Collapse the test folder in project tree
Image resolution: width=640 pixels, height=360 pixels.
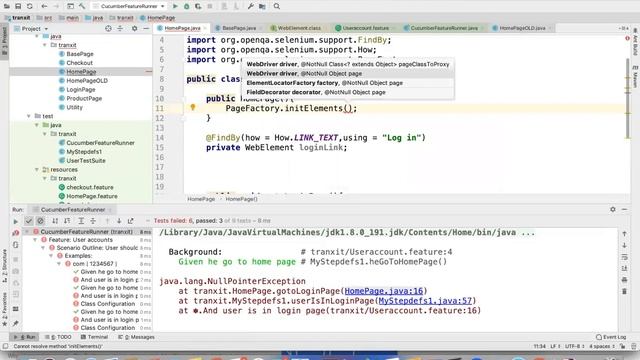[x=29, y=116]
